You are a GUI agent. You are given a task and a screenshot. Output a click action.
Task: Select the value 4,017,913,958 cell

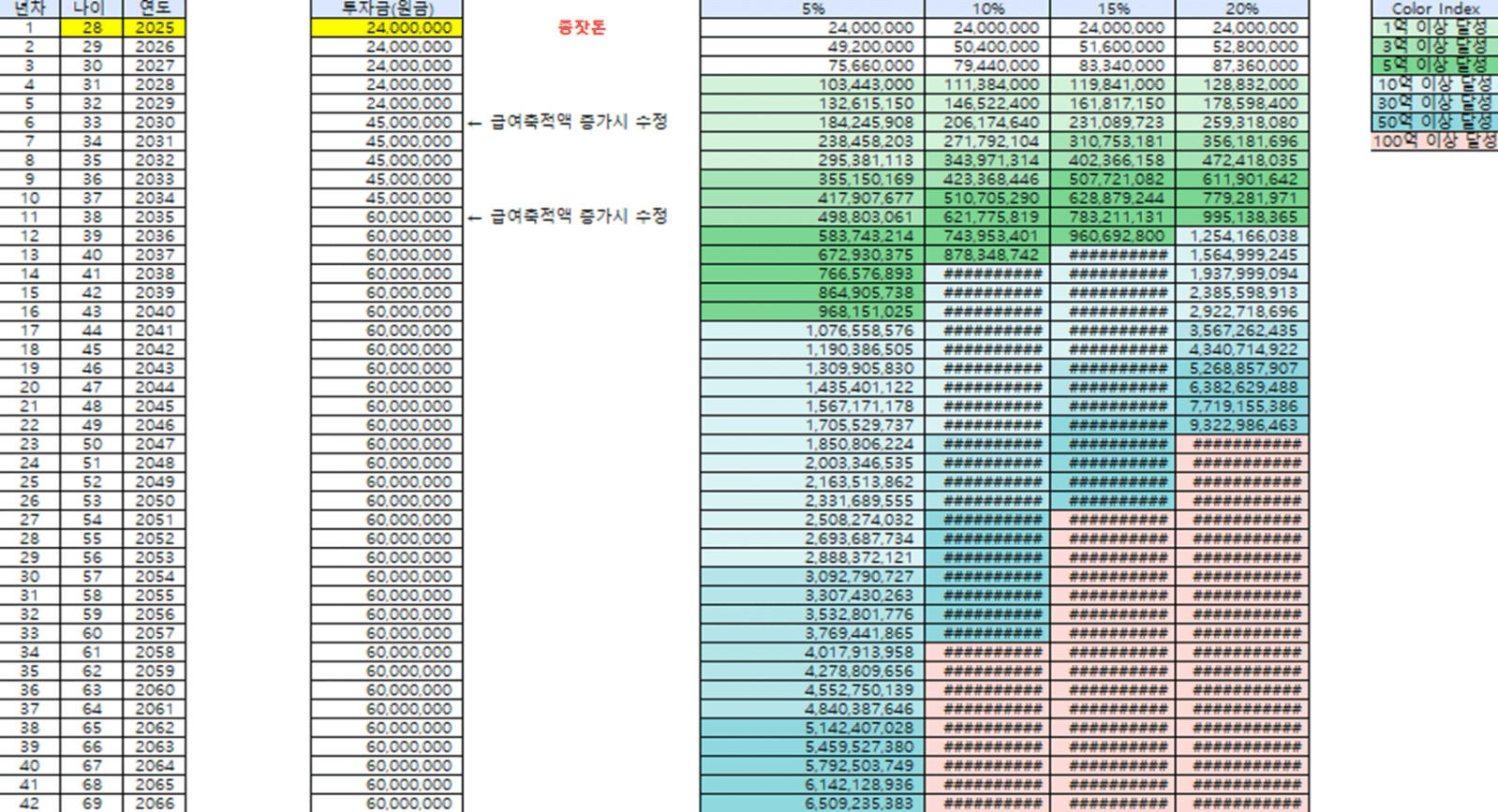[x=812, y=652]
